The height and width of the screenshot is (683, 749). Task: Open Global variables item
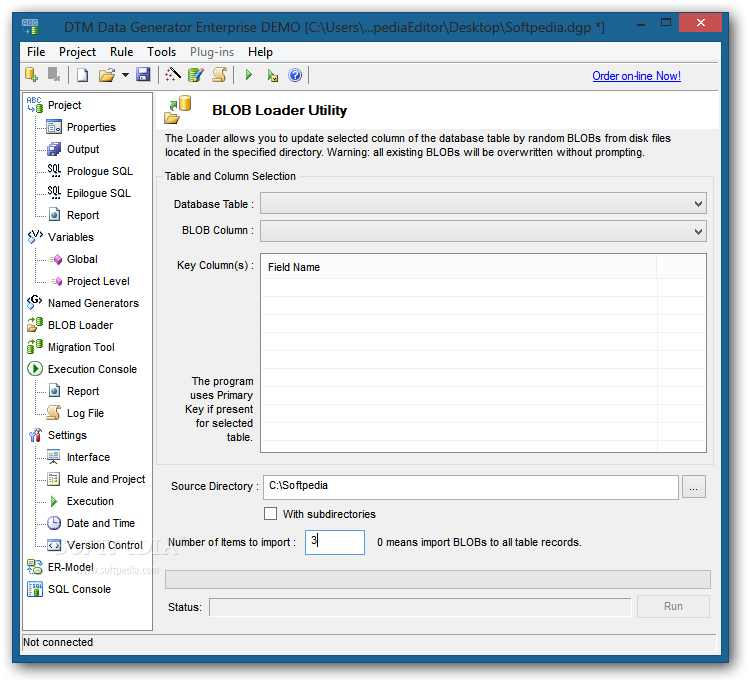pyautogui.click(x=82, y=259)
